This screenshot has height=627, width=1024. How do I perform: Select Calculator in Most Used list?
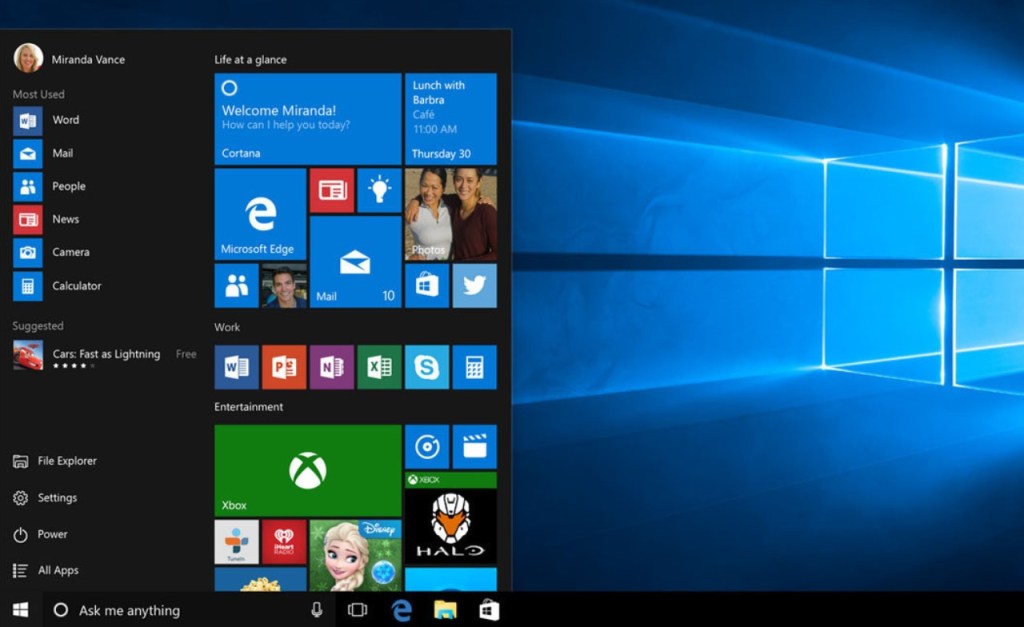click(76, 286)
